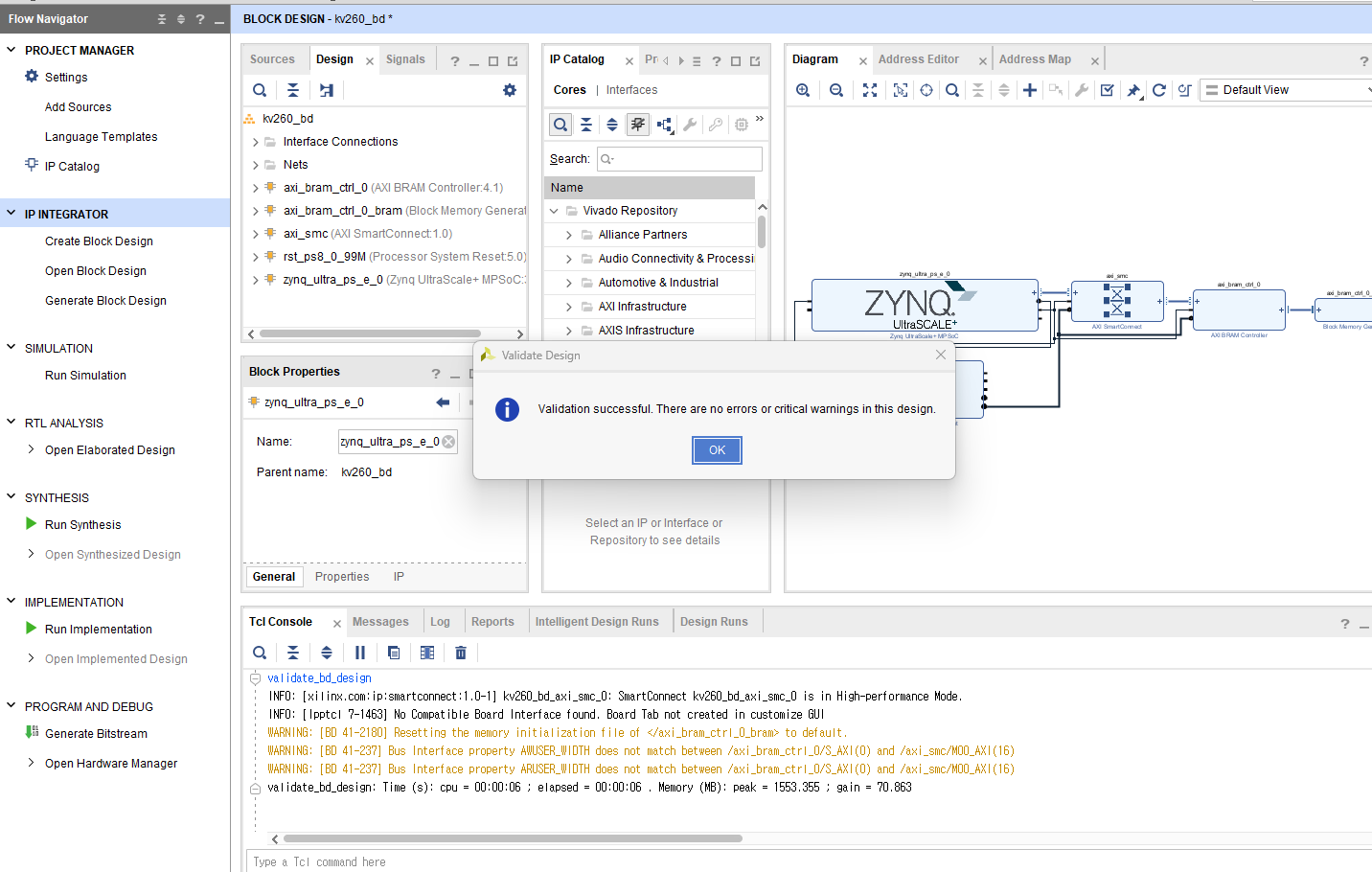Close the Validate Design dialog
The width and height of the screenshot is (1372, 872).
coord(941,355)
